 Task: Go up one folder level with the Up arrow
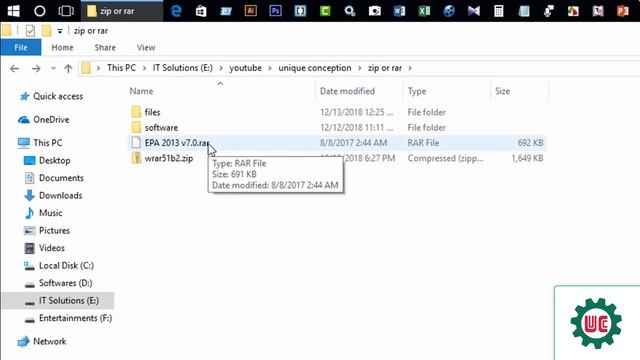point(68,68)
